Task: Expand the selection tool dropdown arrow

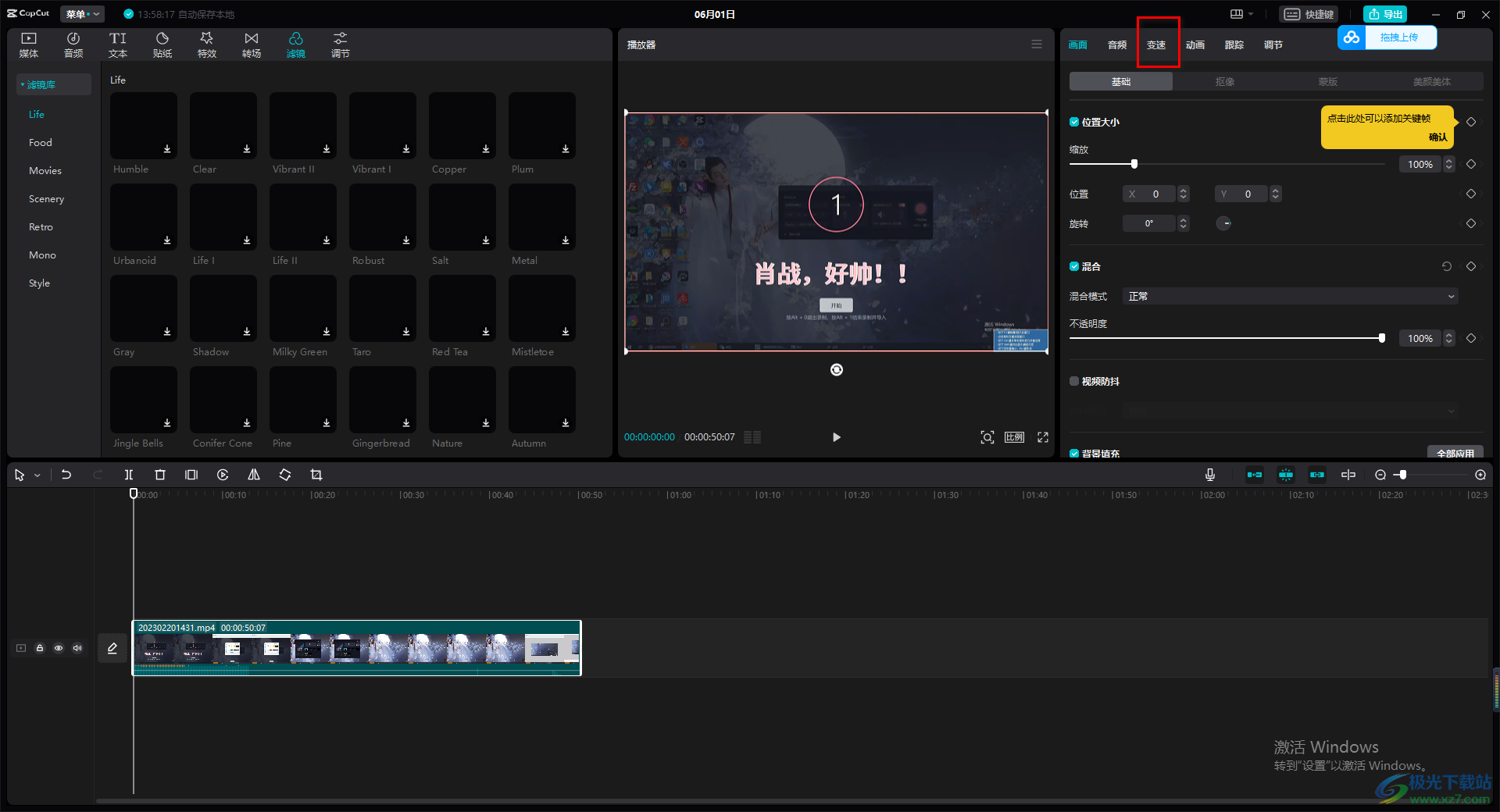Action: tap(37, 475)
